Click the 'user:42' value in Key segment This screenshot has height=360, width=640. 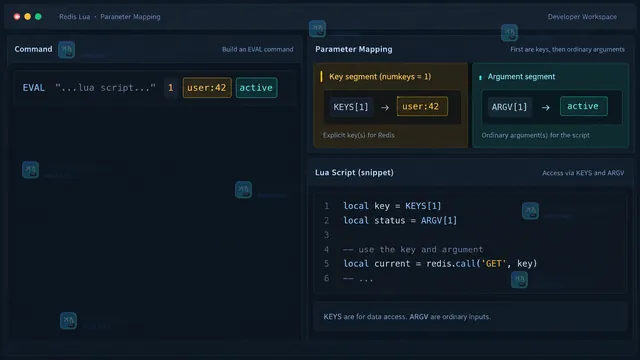tap(422, 107)
